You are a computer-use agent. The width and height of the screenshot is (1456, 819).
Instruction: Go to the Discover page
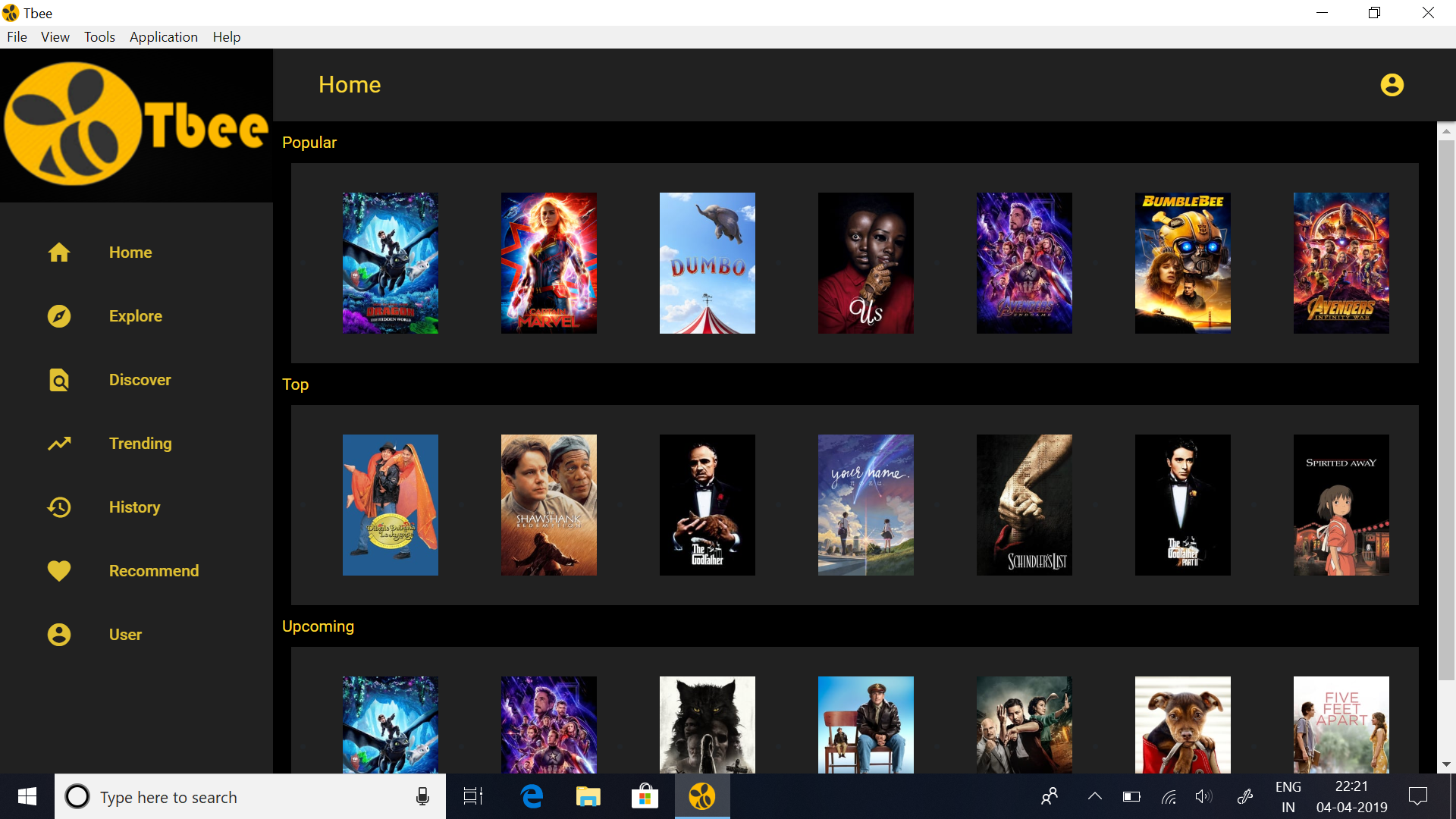coord(140,380)
